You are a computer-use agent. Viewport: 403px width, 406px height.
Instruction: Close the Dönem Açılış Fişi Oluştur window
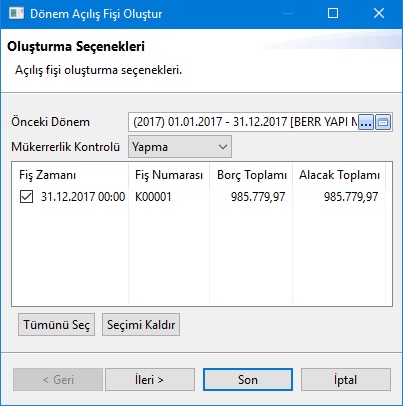[x=379, y=14]
